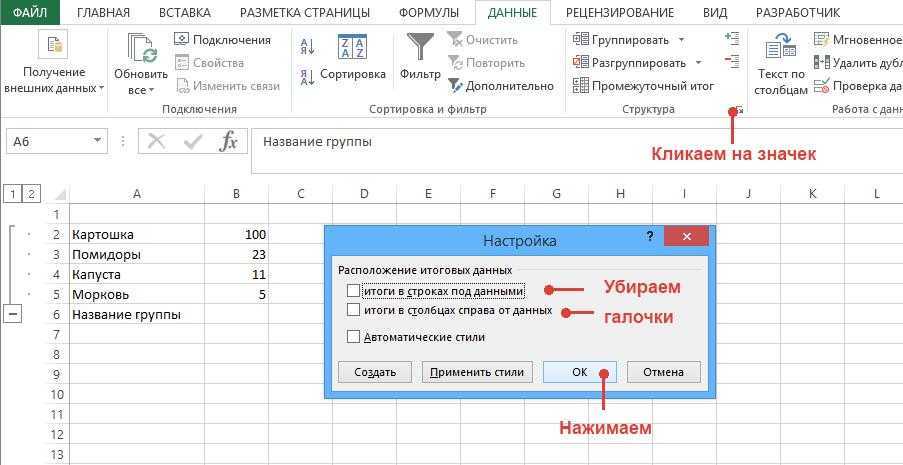The height and width of the screenshot is (465, 903).
Task: Open the Outline dialog launcher icon
Action: [x=738, y=109]
